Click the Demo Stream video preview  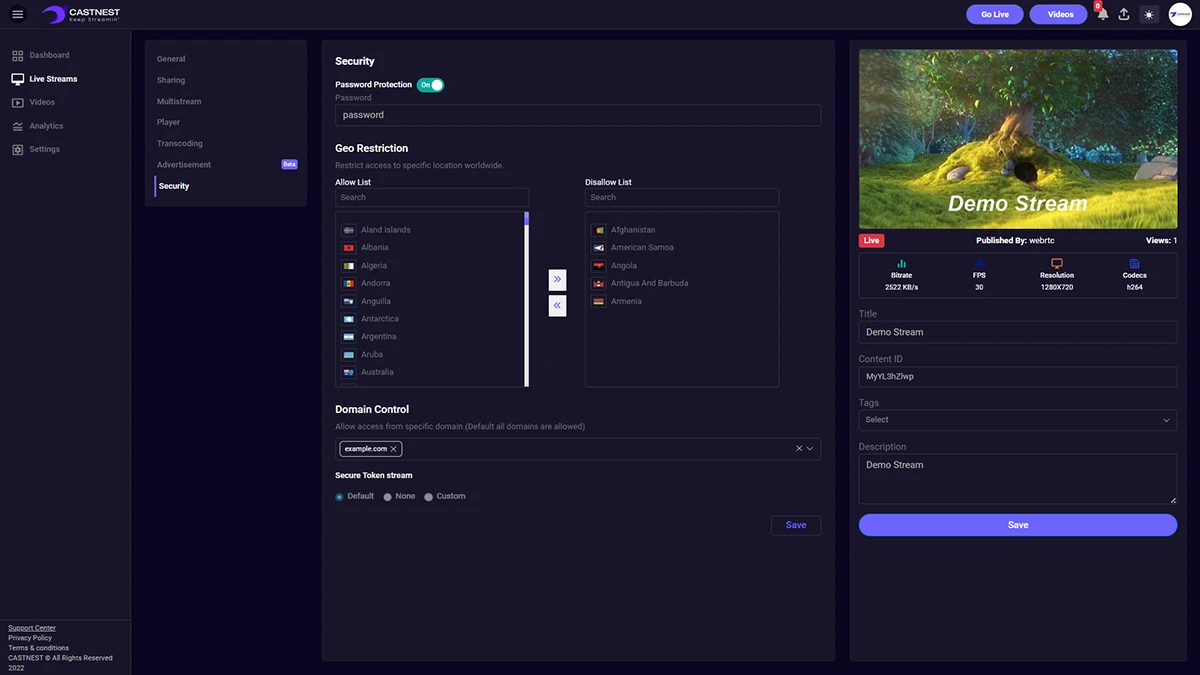pos(1018,139)
